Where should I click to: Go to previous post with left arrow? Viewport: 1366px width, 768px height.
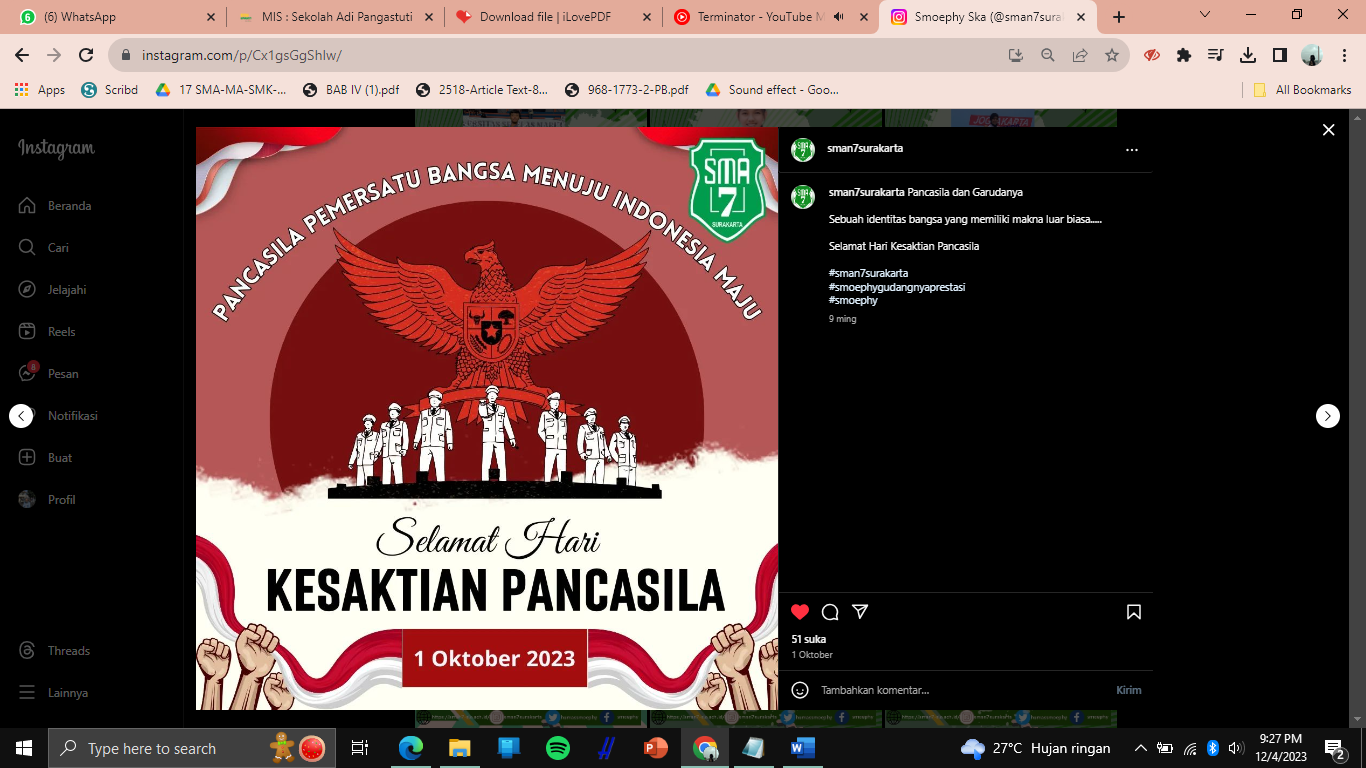coord(21,416)
